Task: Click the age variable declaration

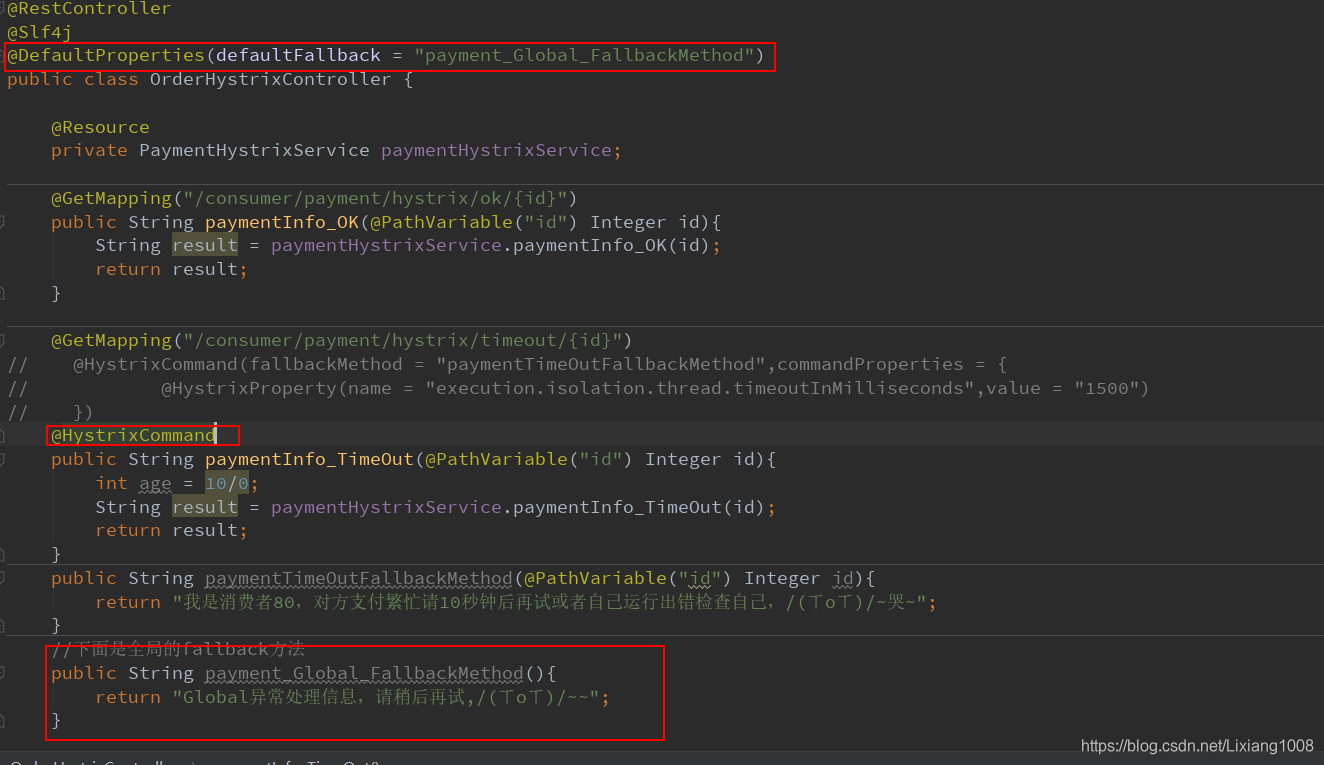Action: coord(155,483)
